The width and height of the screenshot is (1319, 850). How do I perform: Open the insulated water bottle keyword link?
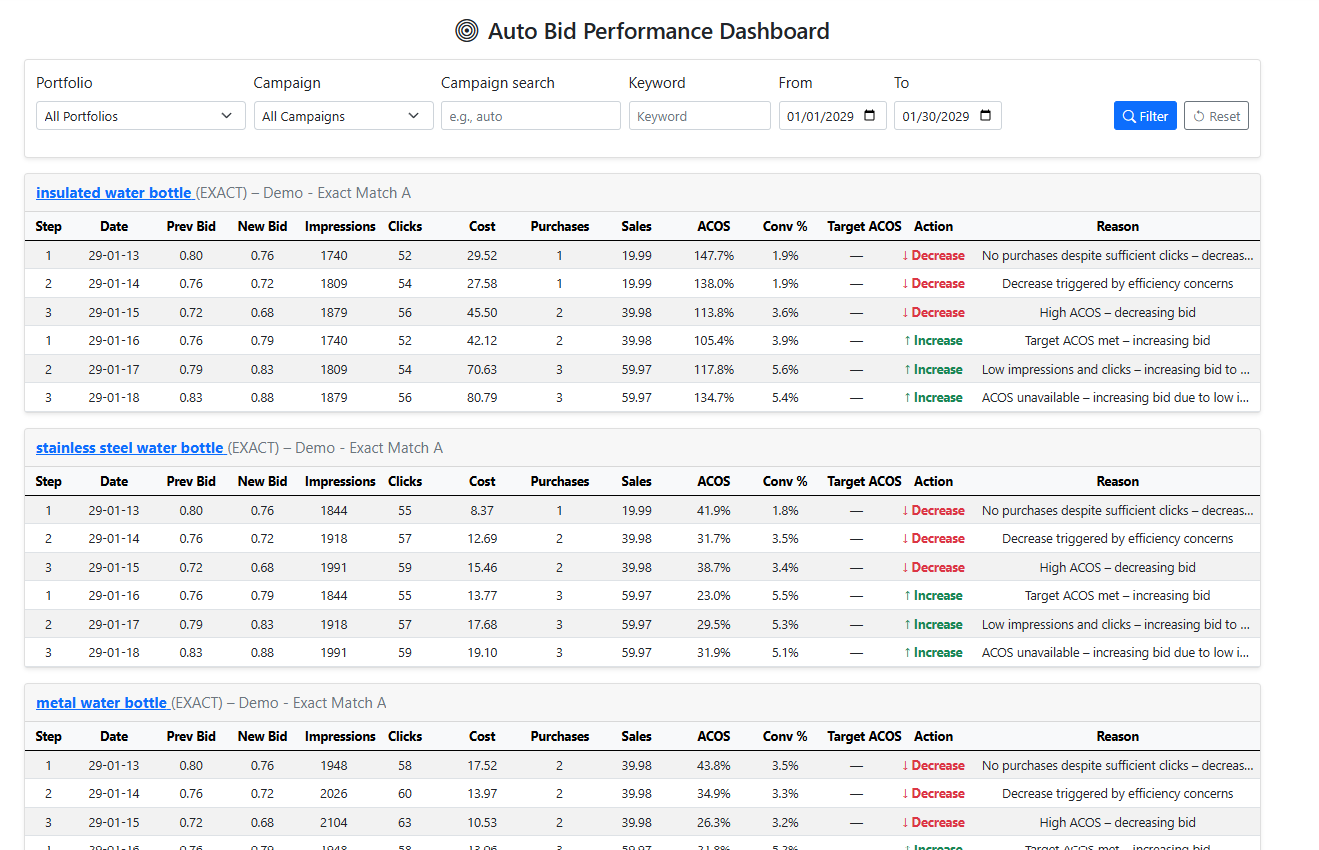[113, 193]
